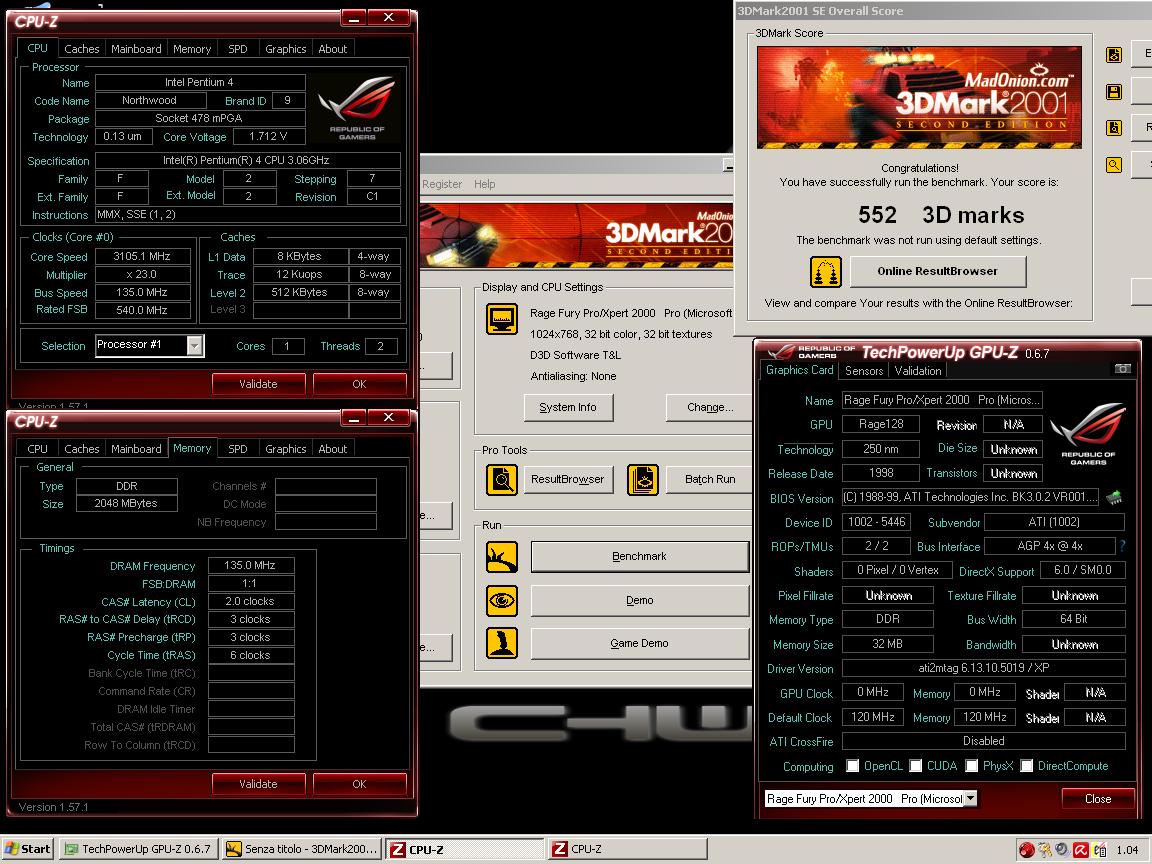Screen dimensions: 1152x864
Task: Click OK in the top CPU-Z window
Action: coord(359,384)
